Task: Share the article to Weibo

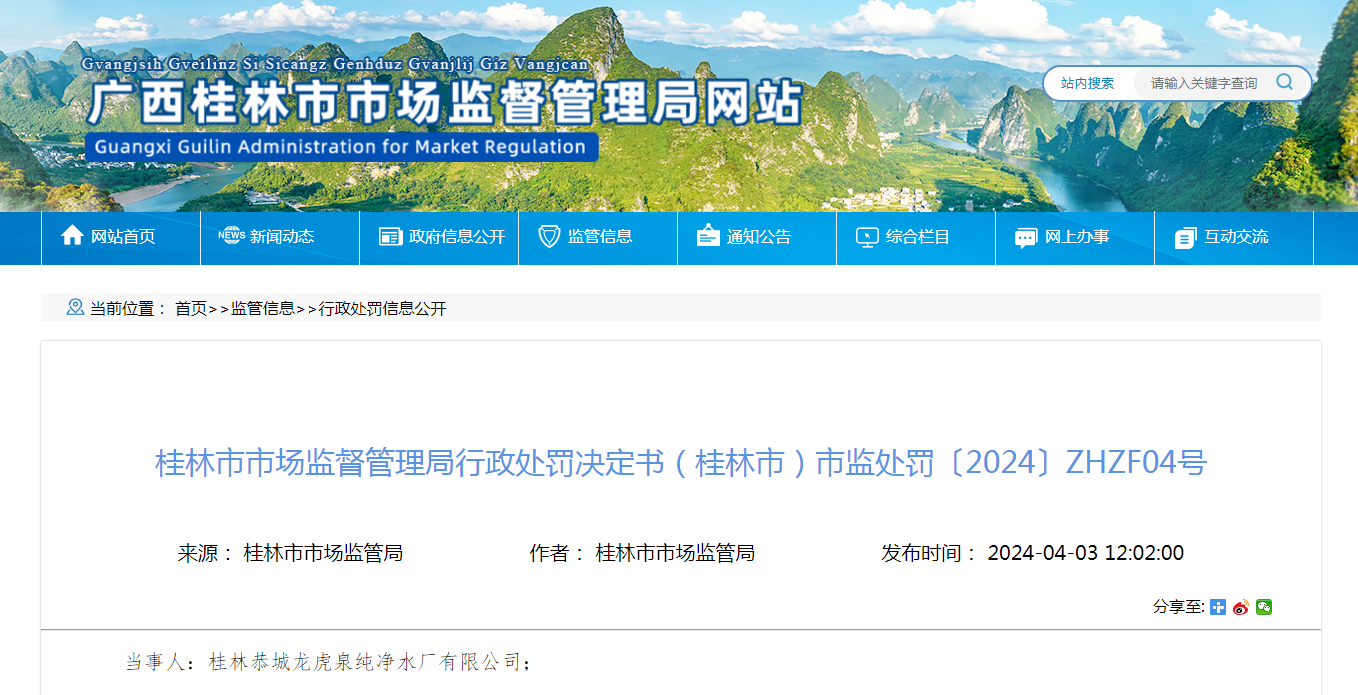Action: [x=1241, y=607]
